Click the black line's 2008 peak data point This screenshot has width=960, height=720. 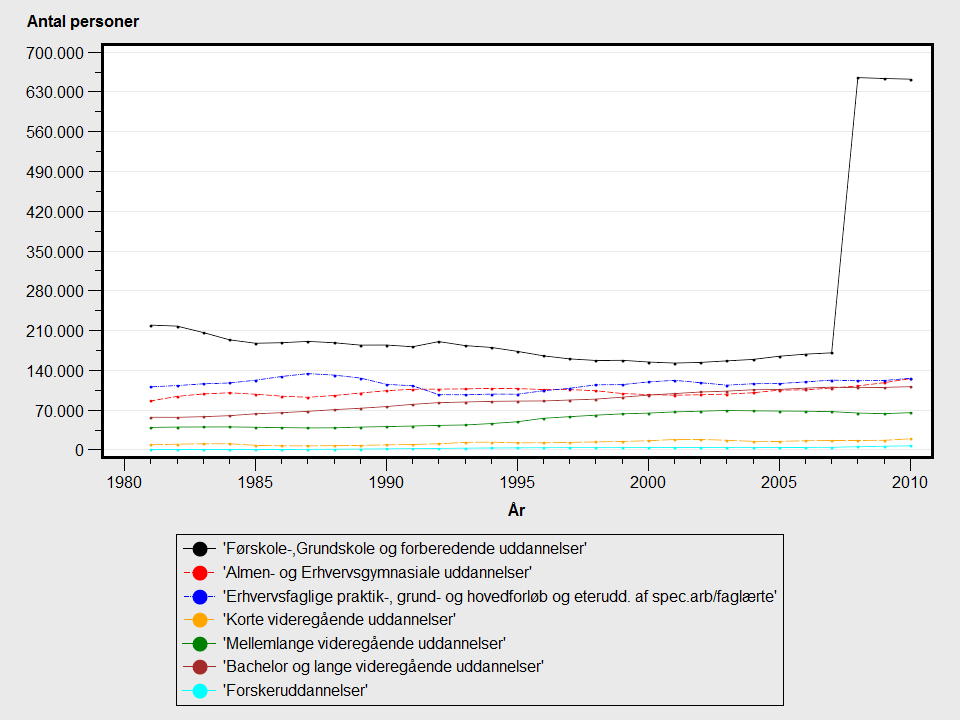click(x=858, y=77)
